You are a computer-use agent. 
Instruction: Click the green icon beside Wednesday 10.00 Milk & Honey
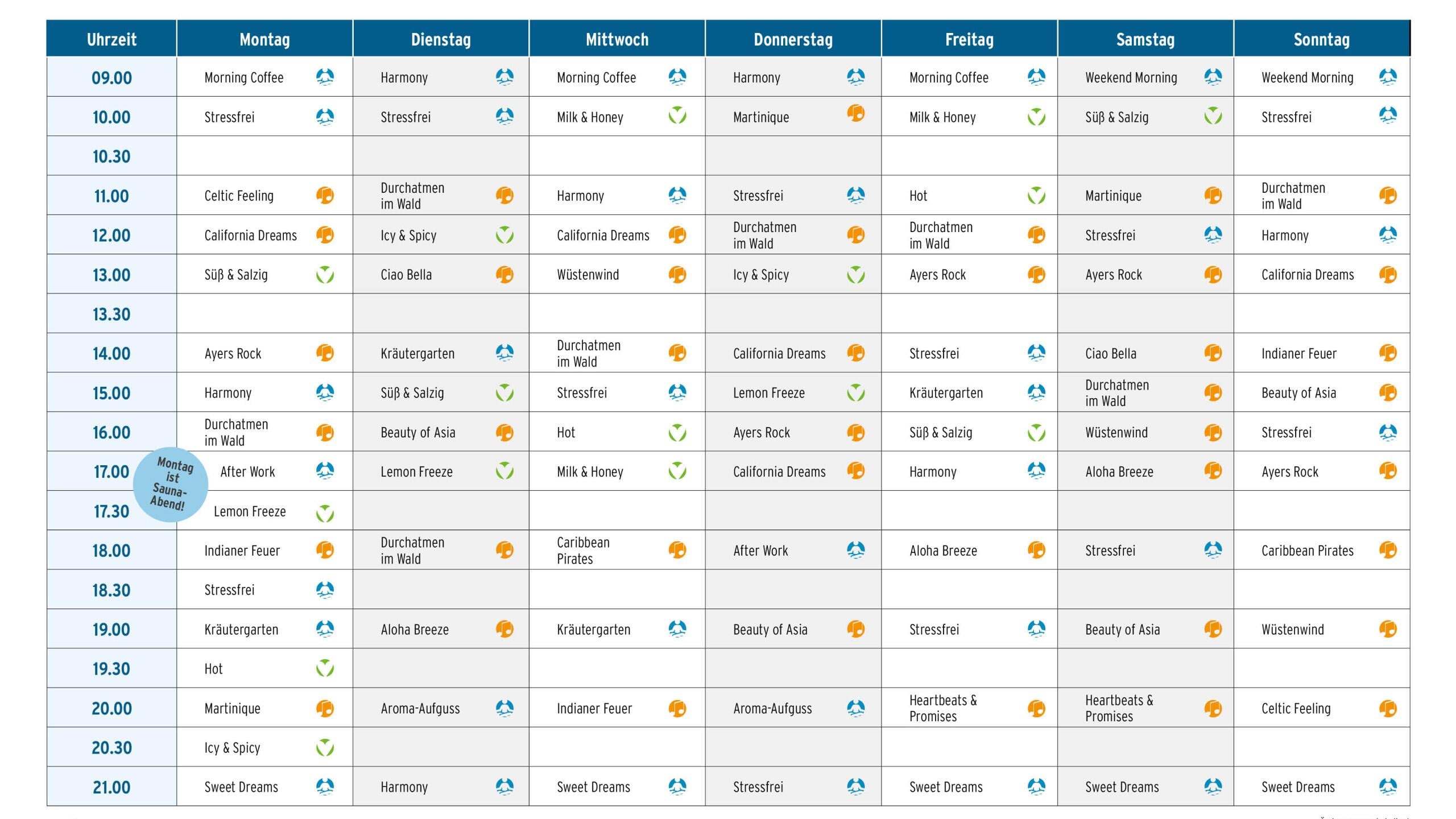677,115
